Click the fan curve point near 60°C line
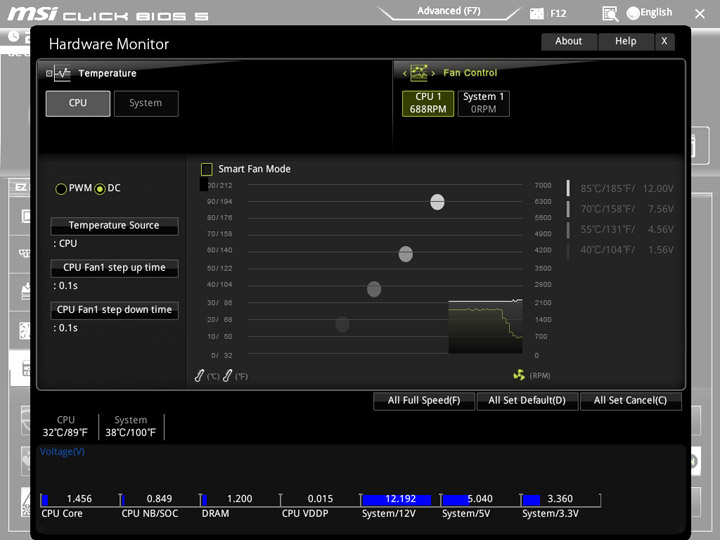The height and width of the screenshot is (540, 720). [x=405, y=253]
